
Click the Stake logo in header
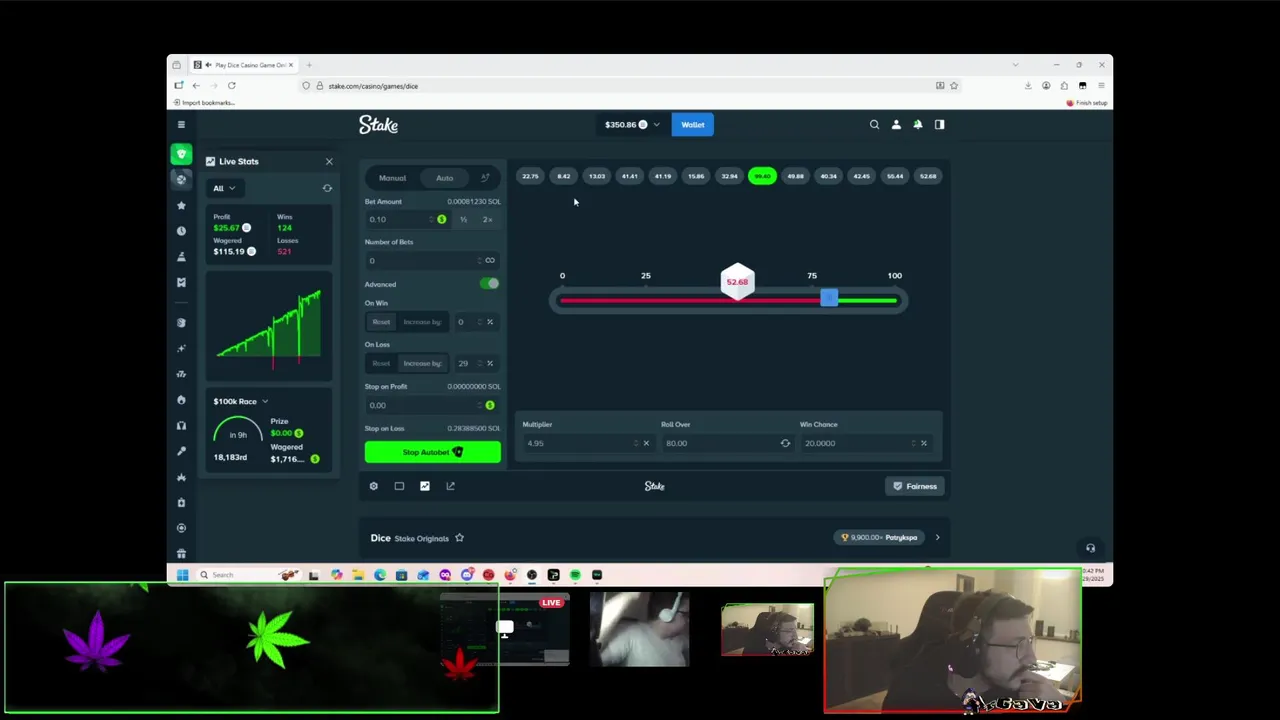tap(378, 124)
